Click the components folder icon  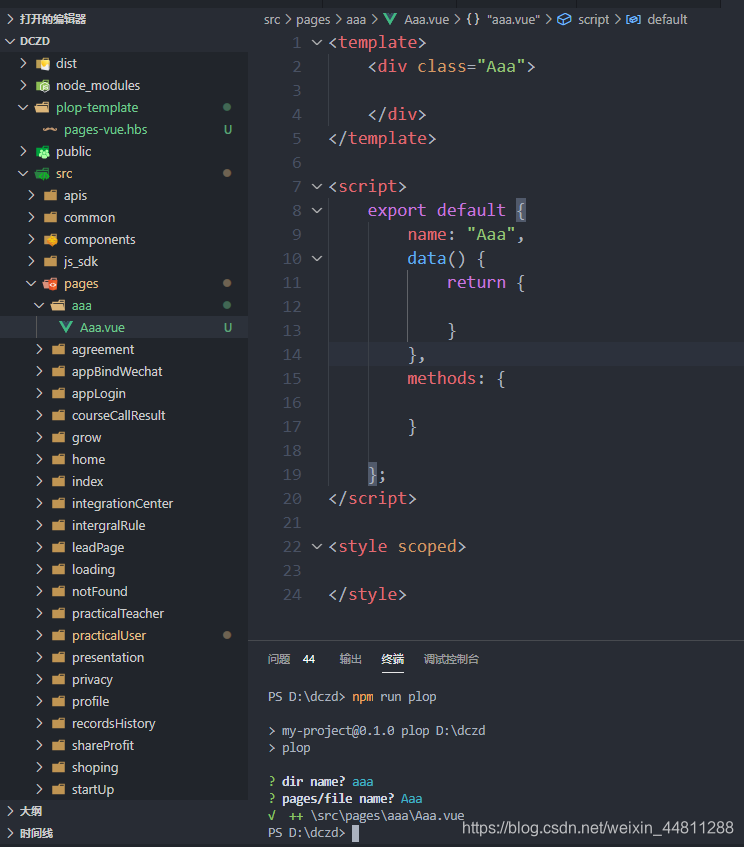pos(51,240)
